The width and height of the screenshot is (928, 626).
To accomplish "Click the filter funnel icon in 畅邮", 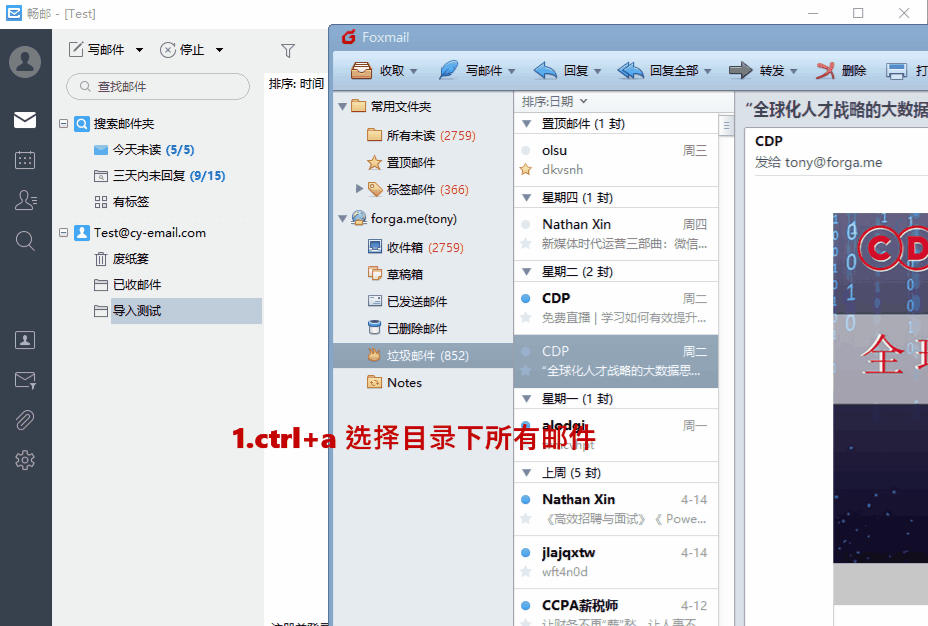I will (288, 51).
